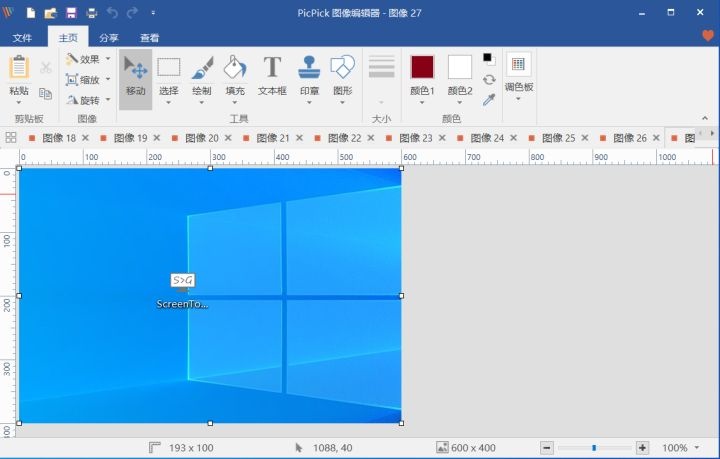Expand the 绘制 tool dropdown arrow
Screen dimensions: 720x459
tap(202, 103)
